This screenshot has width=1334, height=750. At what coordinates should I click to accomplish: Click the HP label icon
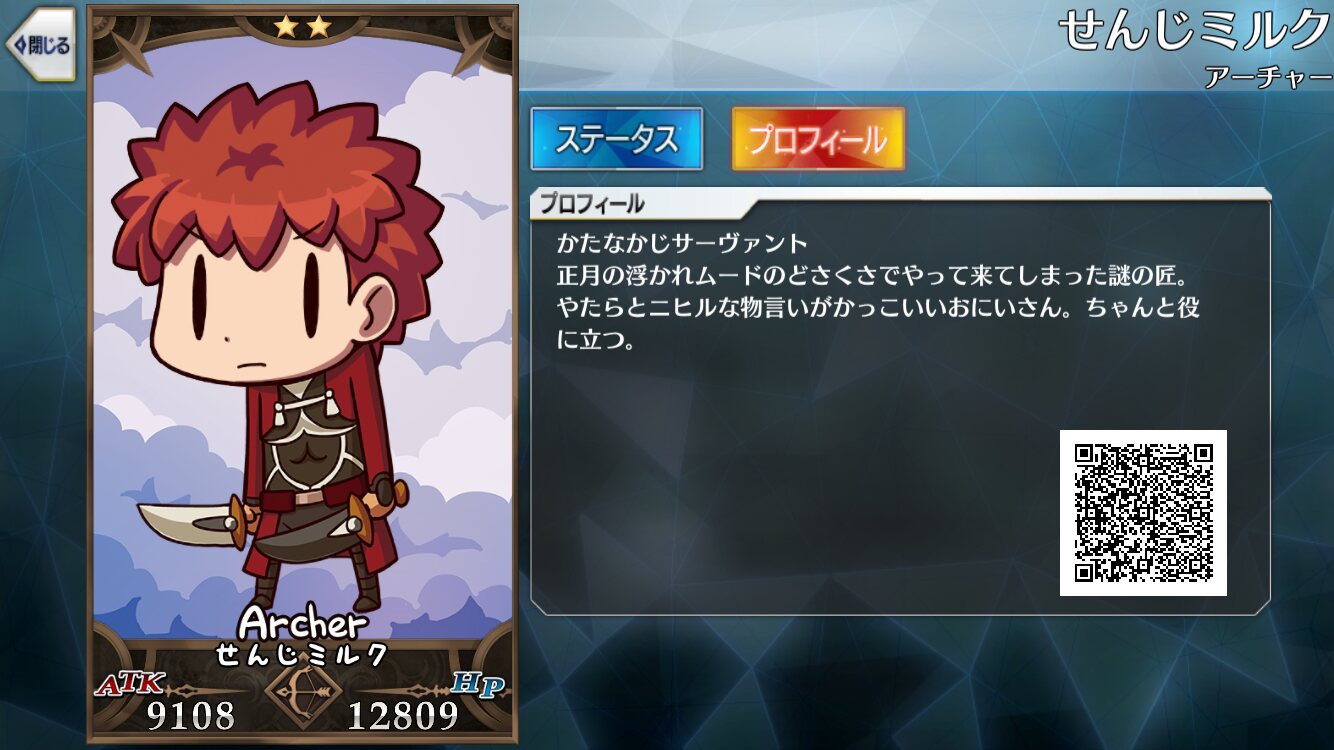click(478, 684)
